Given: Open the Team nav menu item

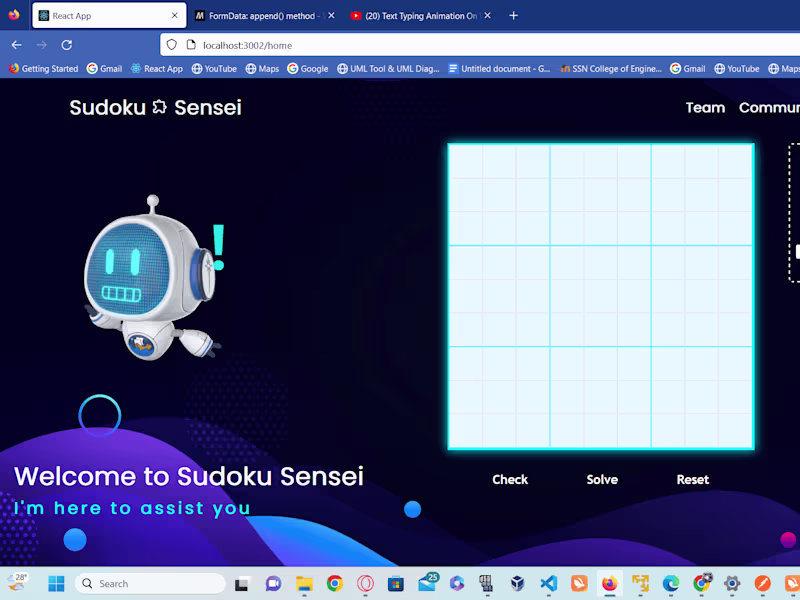Looking at the screenshot, I should click(x=705, y=108).
